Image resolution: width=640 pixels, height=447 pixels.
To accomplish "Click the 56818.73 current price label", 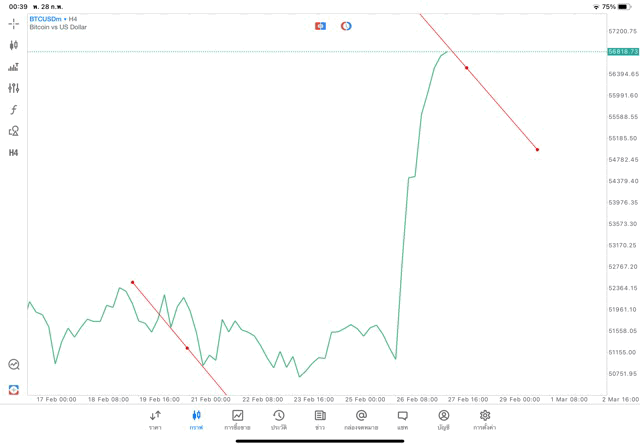I will click(622, 51).
